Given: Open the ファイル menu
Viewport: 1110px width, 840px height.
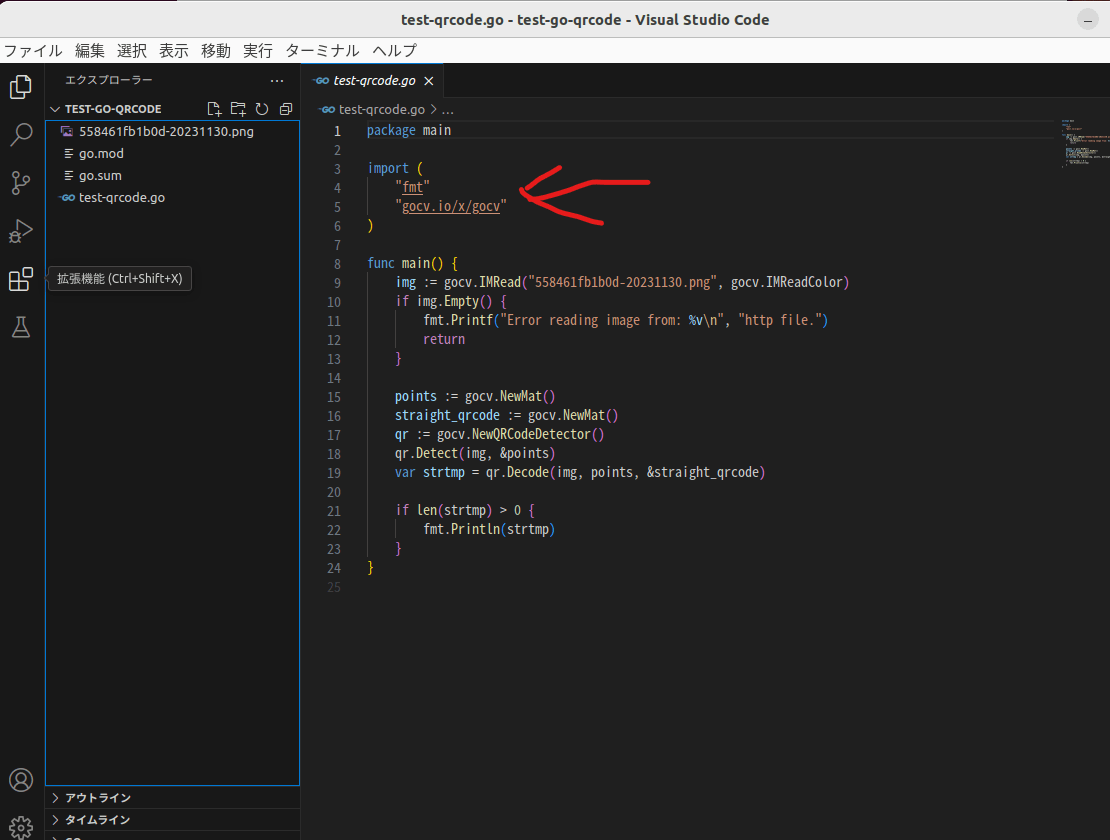Looking at the screenshot, I should (x=33, y=51).
